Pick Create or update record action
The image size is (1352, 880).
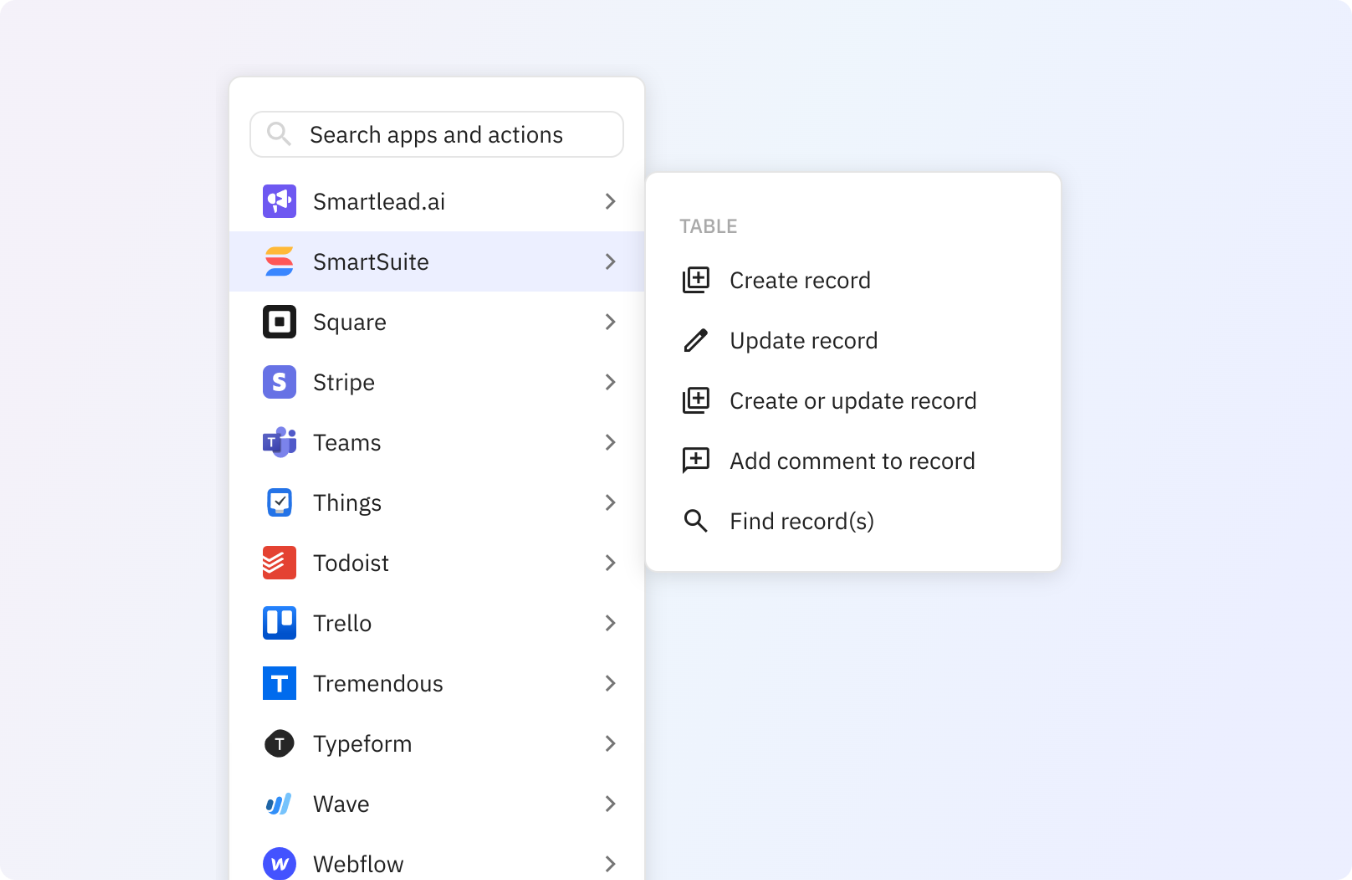[x=853, y=401]
